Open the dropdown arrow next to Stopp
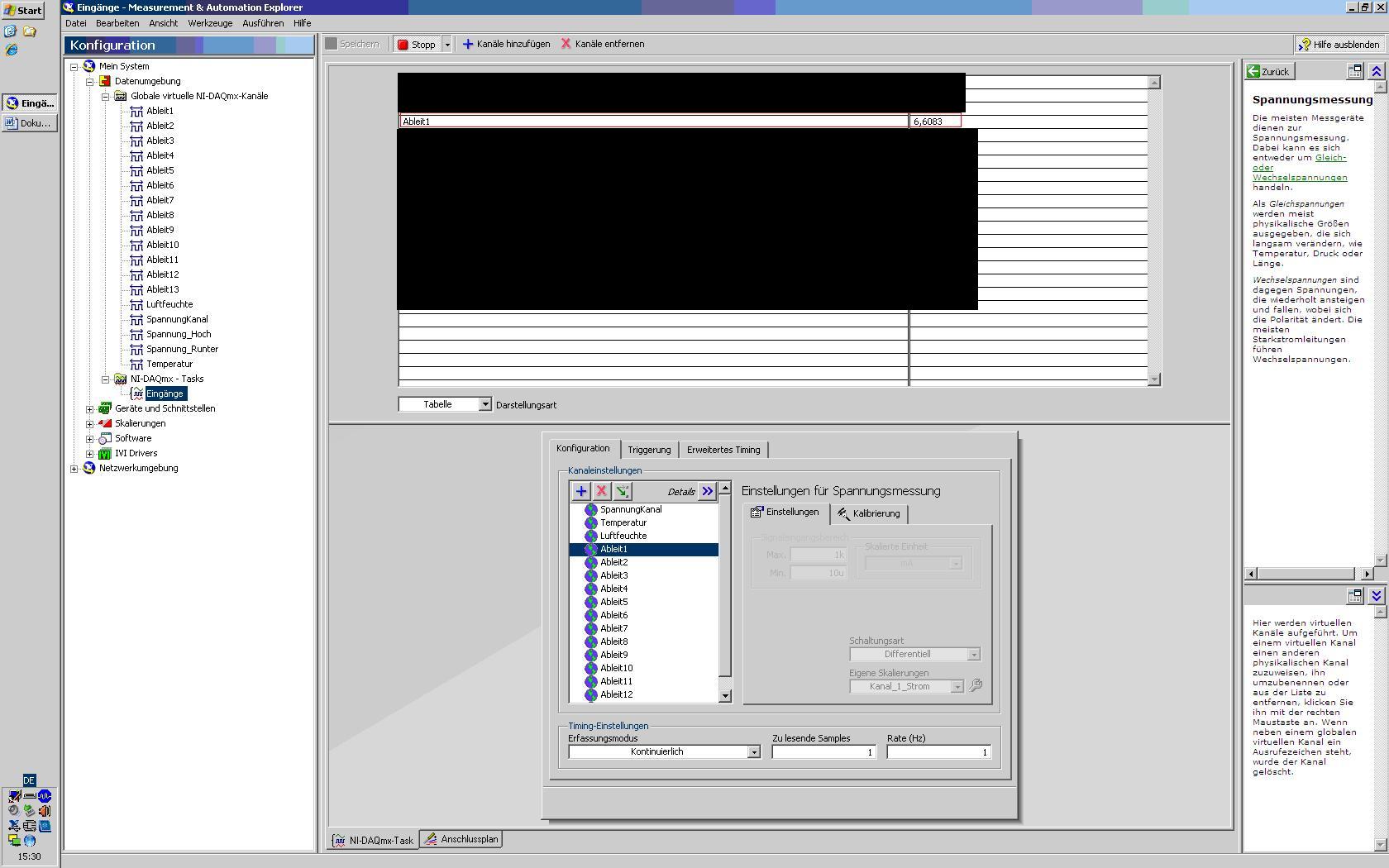The width and height of the screenshot is (1389, 868). click(446, 45)
